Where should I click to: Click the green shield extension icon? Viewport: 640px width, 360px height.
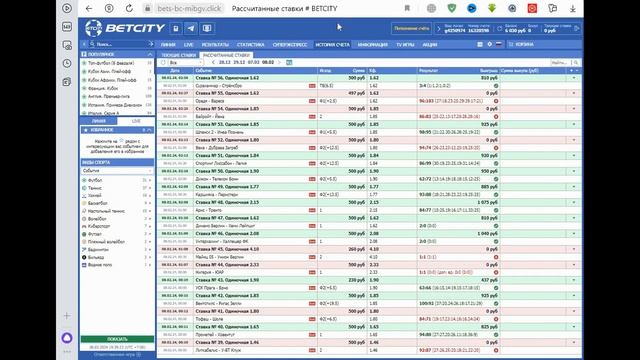pos(451,8)
